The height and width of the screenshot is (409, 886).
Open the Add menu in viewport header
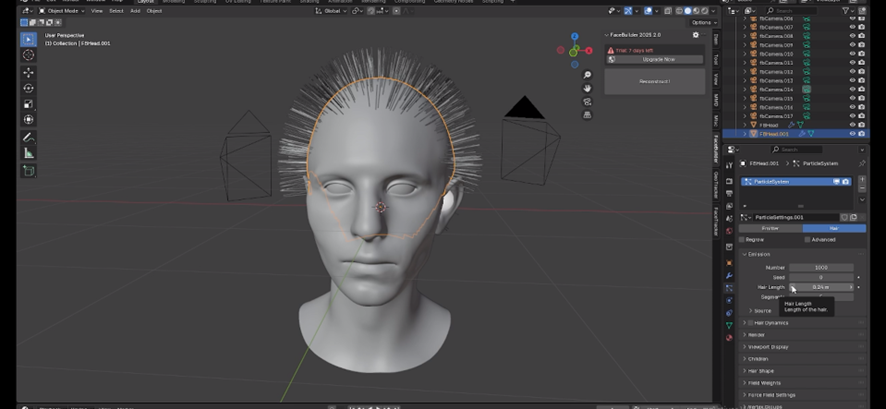[x=135, y=10]
